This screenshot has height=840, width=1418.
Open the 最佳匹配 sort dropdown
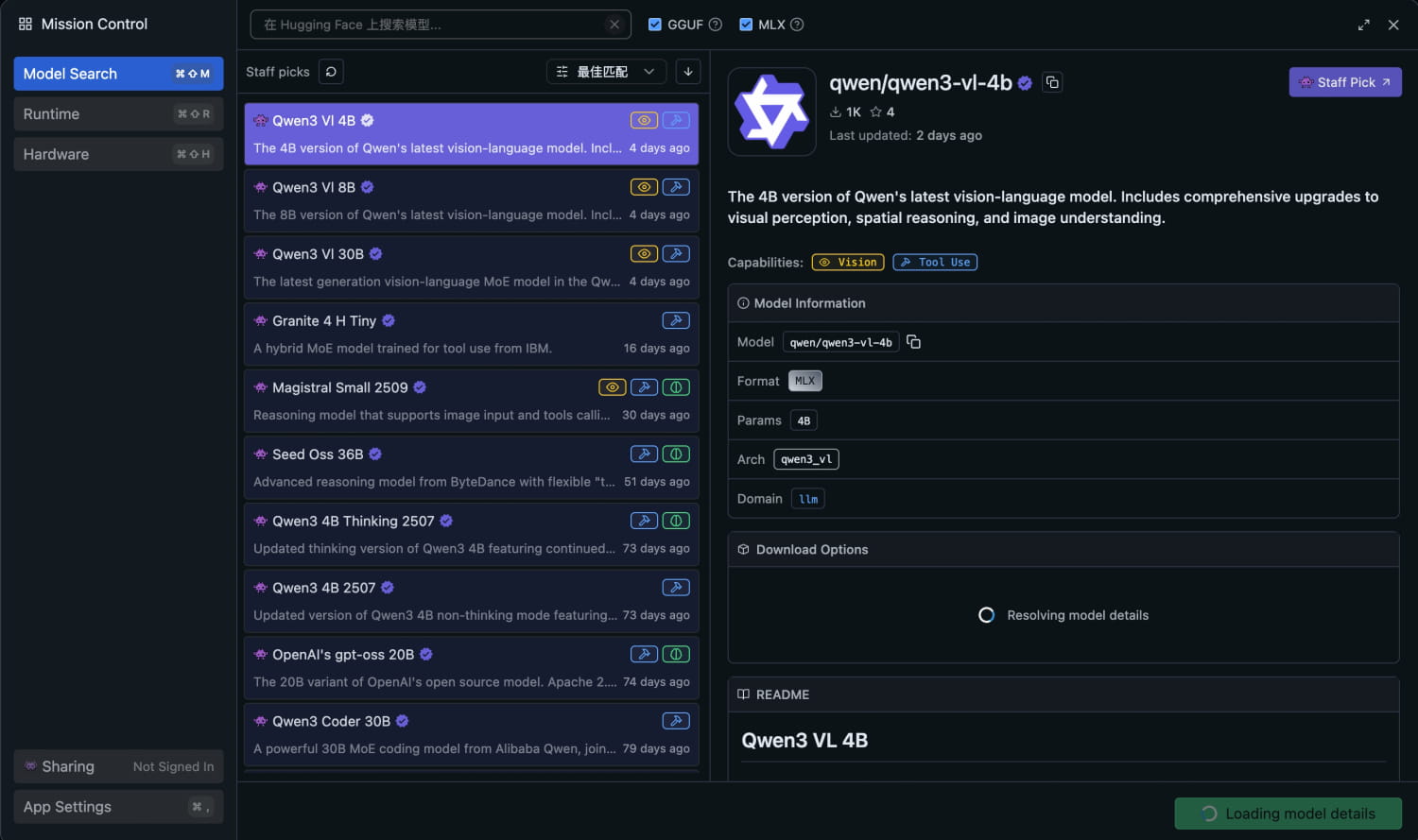[605, 72]
